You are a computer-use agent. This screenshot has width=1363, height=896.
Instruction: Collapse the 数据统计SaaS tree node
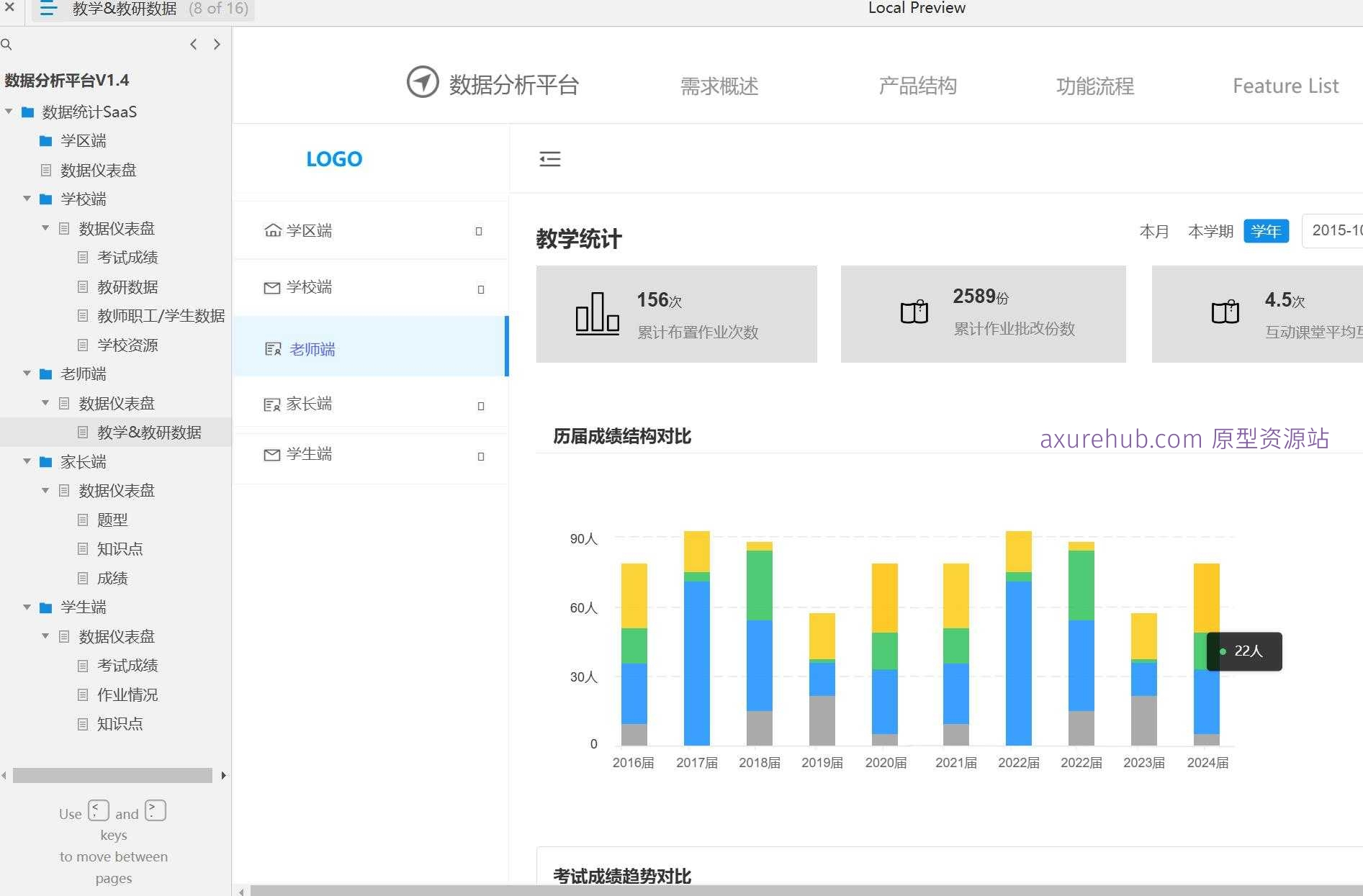click(x=9, y=112)
